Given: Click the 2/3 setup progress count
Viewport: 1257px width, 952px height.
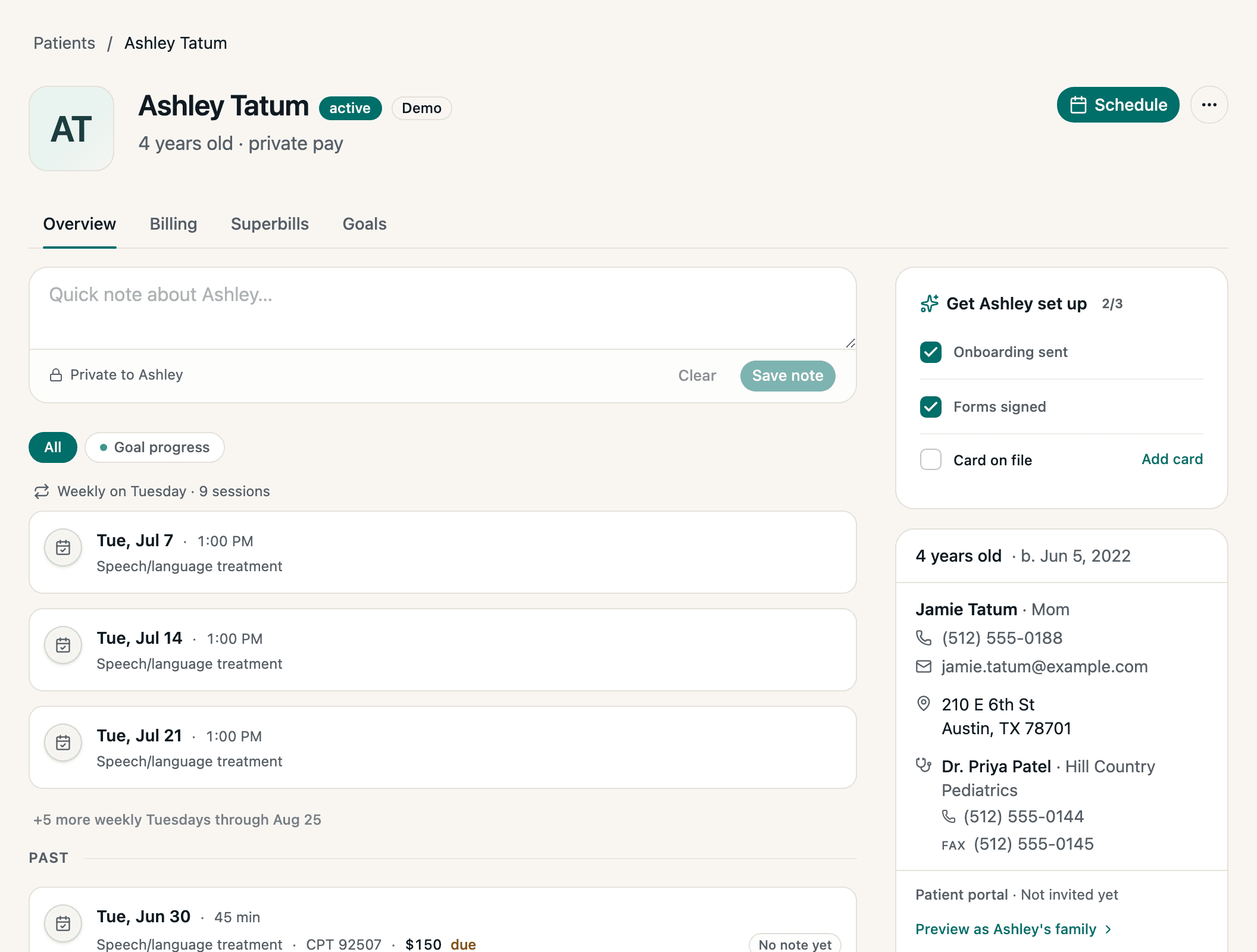Looking at the screenshot, I should [1112, 303].
